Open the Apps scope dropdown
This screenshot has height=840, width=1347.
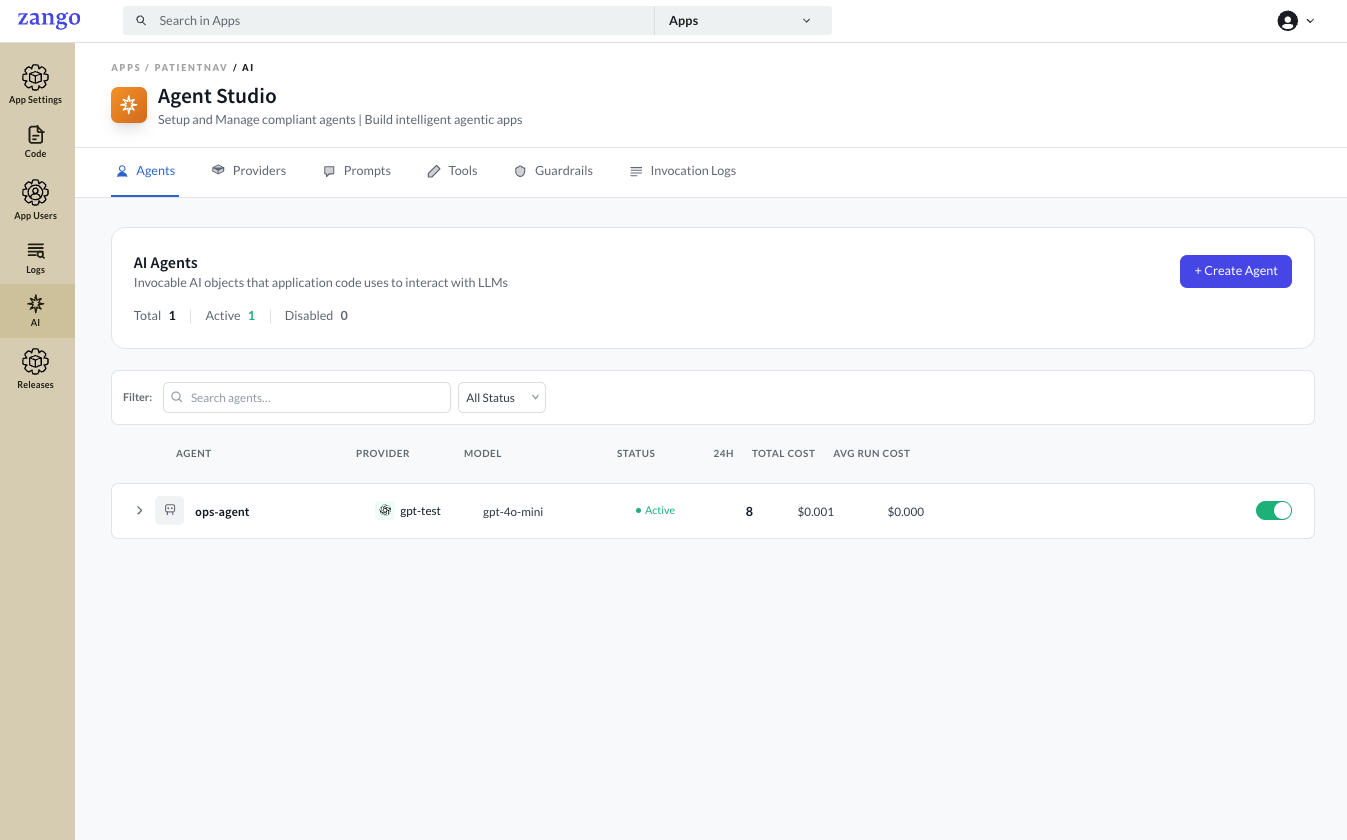[x=743, y=21]
